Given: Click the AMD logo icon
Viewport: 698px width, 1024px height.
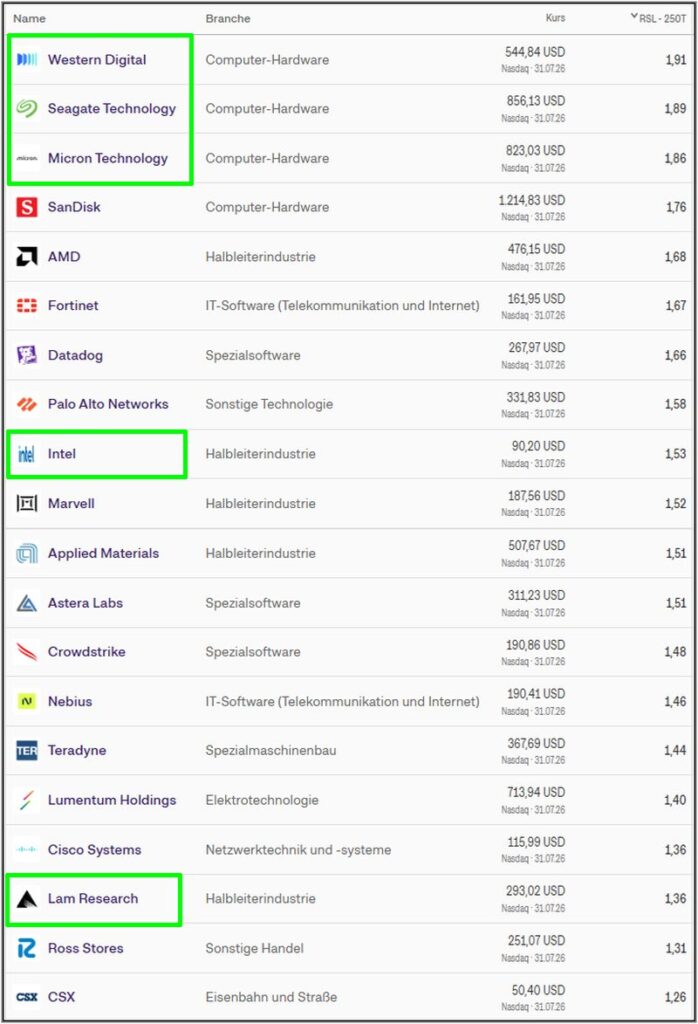Looking at the screenshot, I should click(x=27, y=257).
